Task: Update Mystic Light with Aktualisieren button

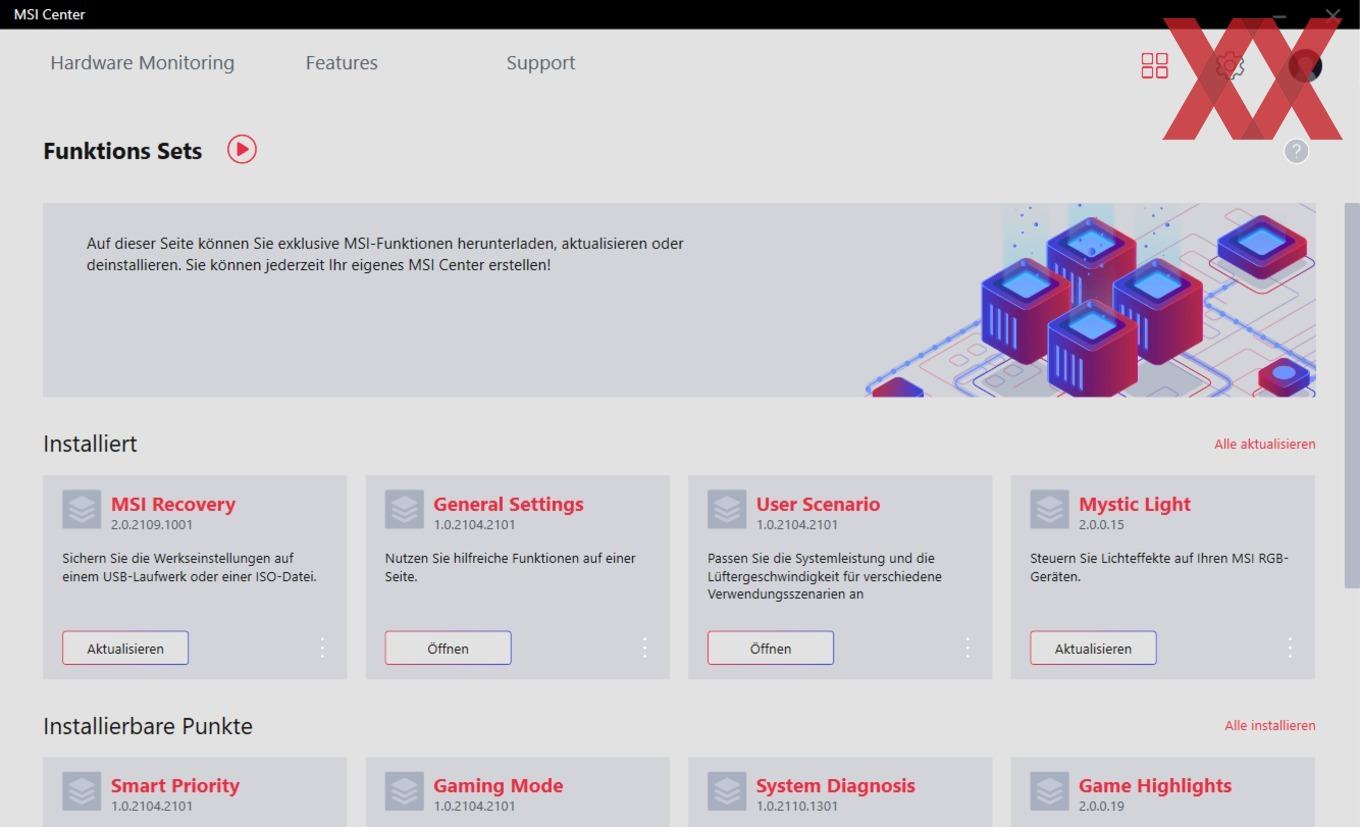Action: tap(1093, 648)
